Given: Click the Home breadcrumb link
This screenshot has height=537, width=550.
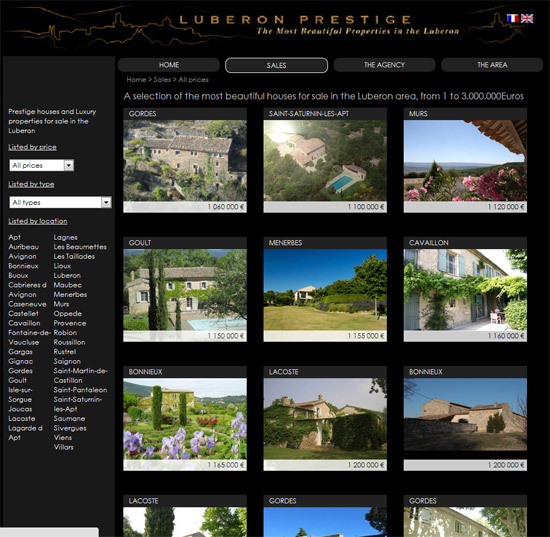Looking at the screenshot, I should coord(136,80).
